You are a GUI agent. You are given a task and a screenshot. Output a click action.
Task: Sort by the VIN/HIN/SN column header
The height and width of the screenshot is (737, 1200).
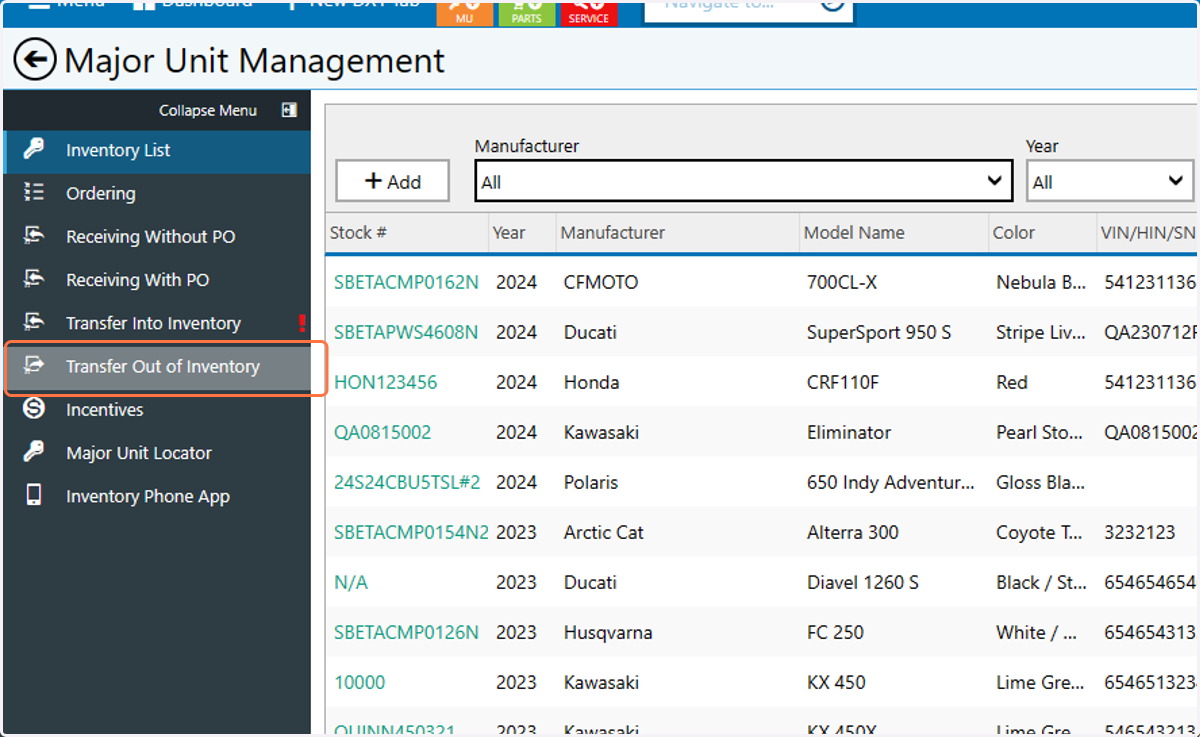[1149, 232]
